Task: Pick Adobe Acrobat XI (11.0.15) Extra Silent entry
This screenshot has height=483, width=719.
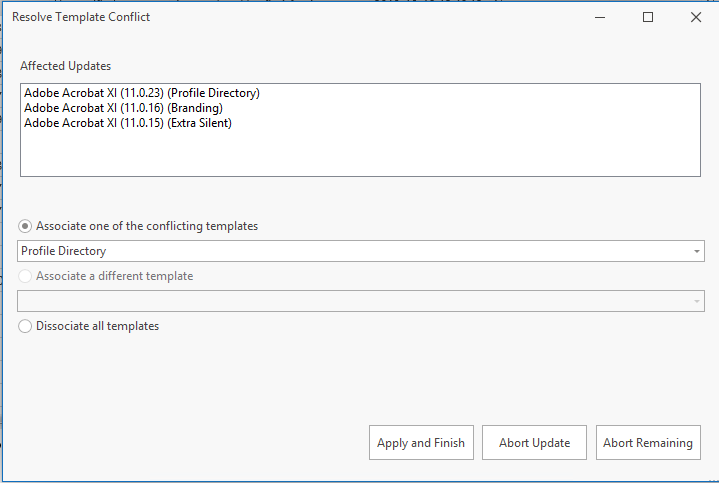Action: click(x=128, y=123)
